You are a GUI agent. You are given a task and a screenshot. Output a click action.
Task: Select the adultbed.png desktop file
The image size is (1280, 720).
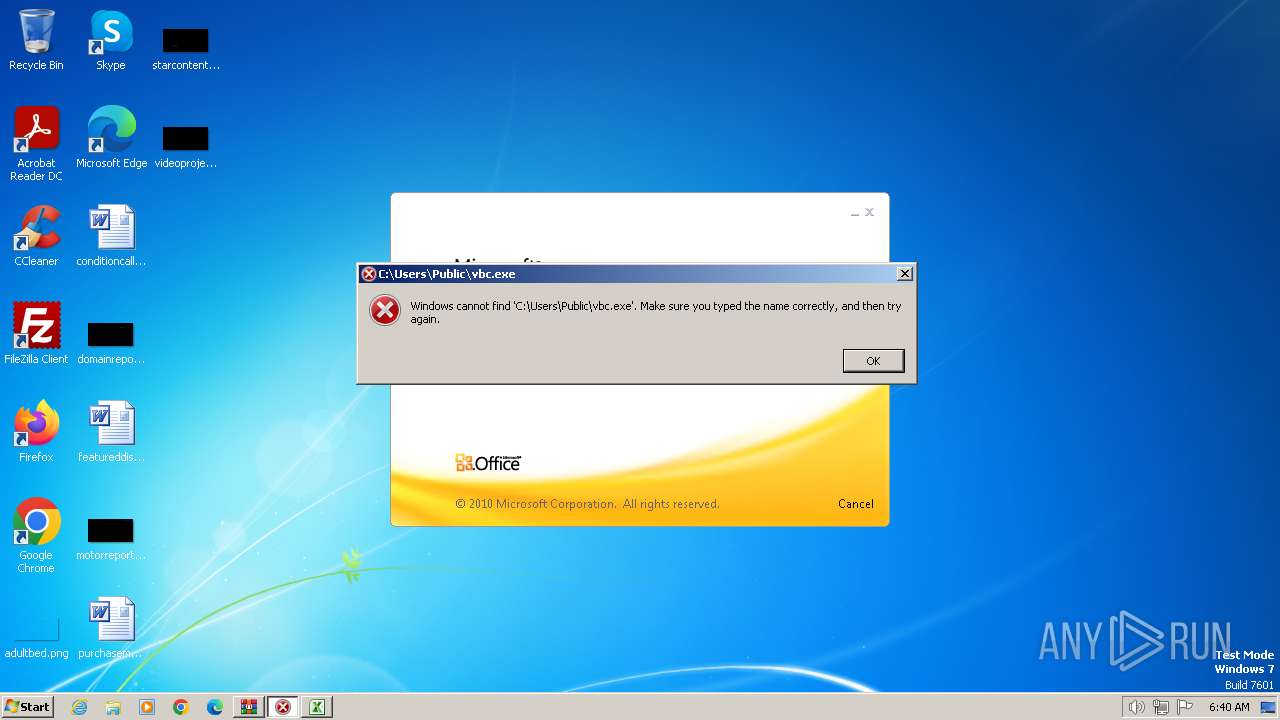(x=36, y=638)
